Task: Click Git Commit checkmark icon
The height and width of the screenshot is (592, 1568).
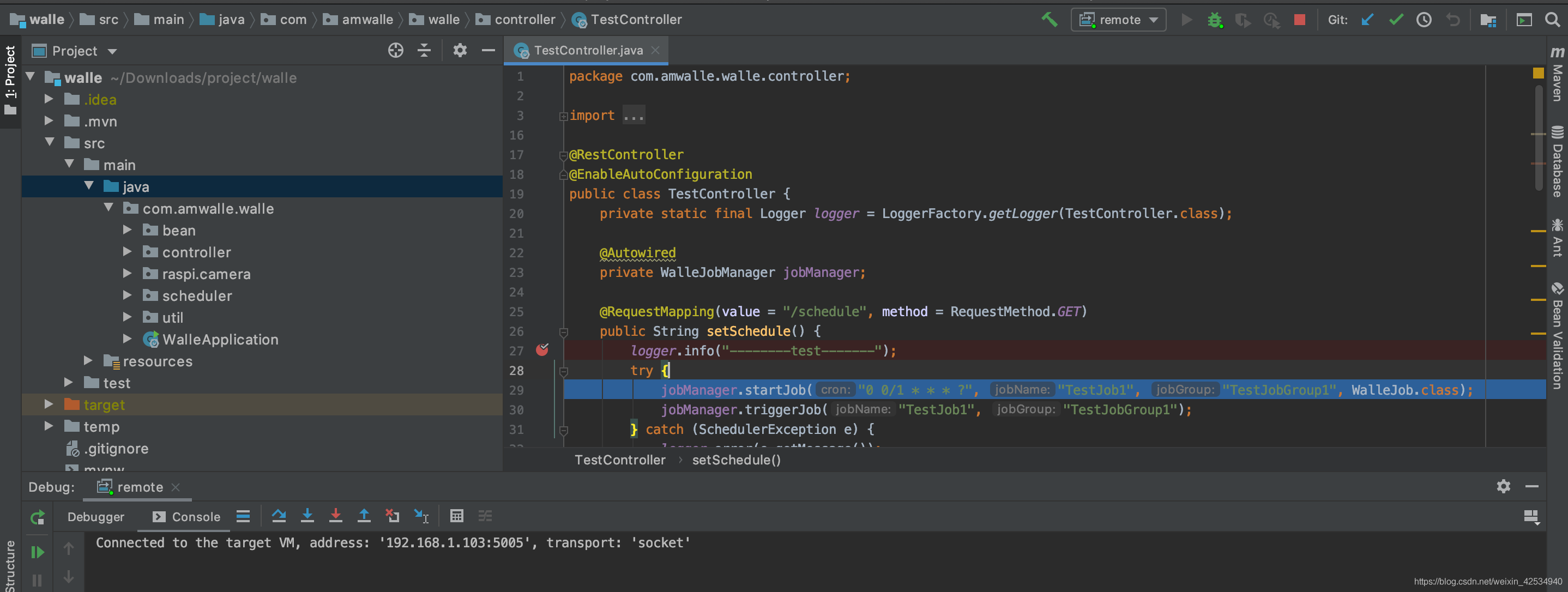Action: [x=1396, y=20]
